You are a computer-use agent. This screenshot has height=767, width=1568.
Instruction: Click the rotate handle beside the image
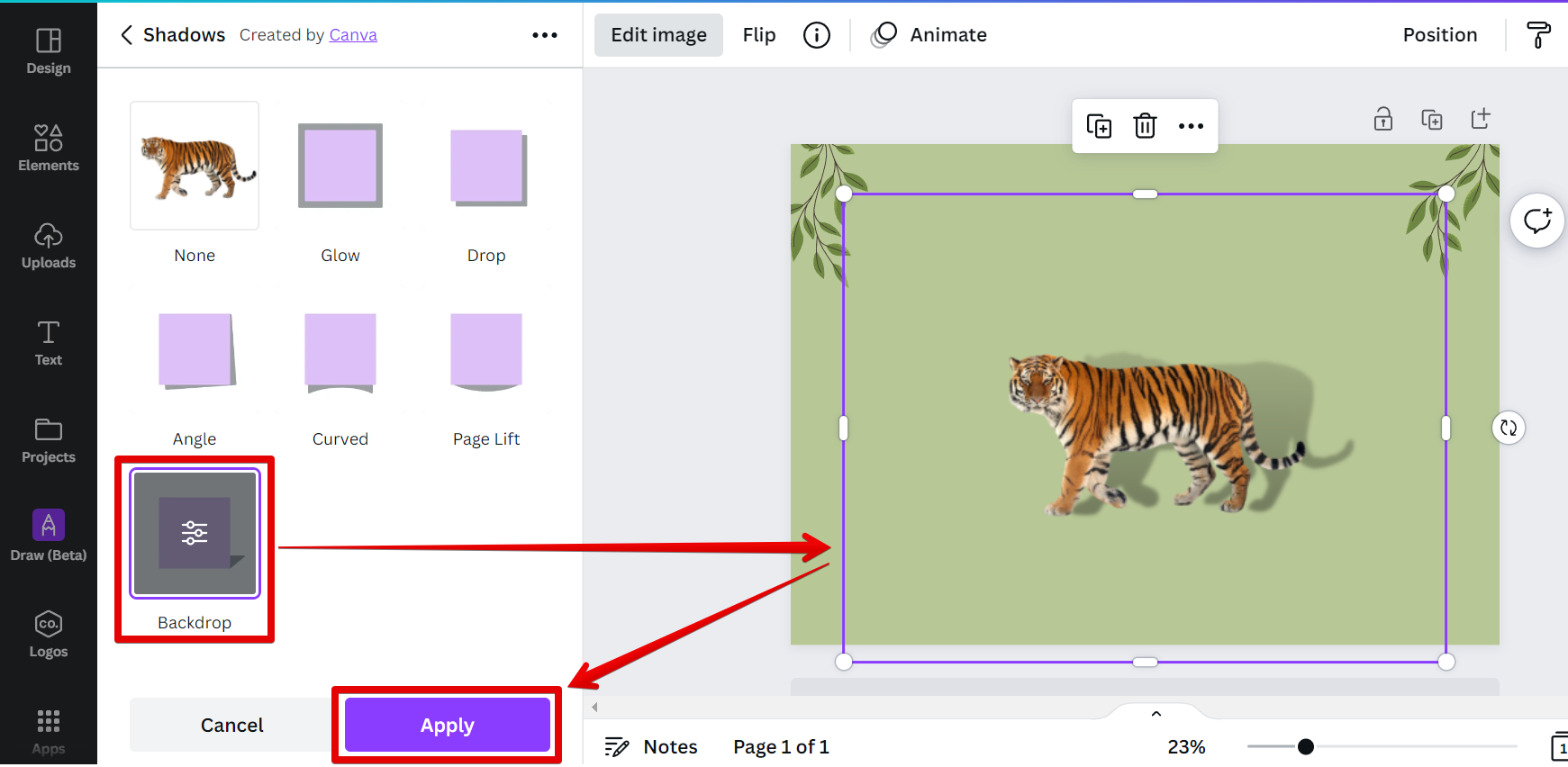(x=1509, y=428)
